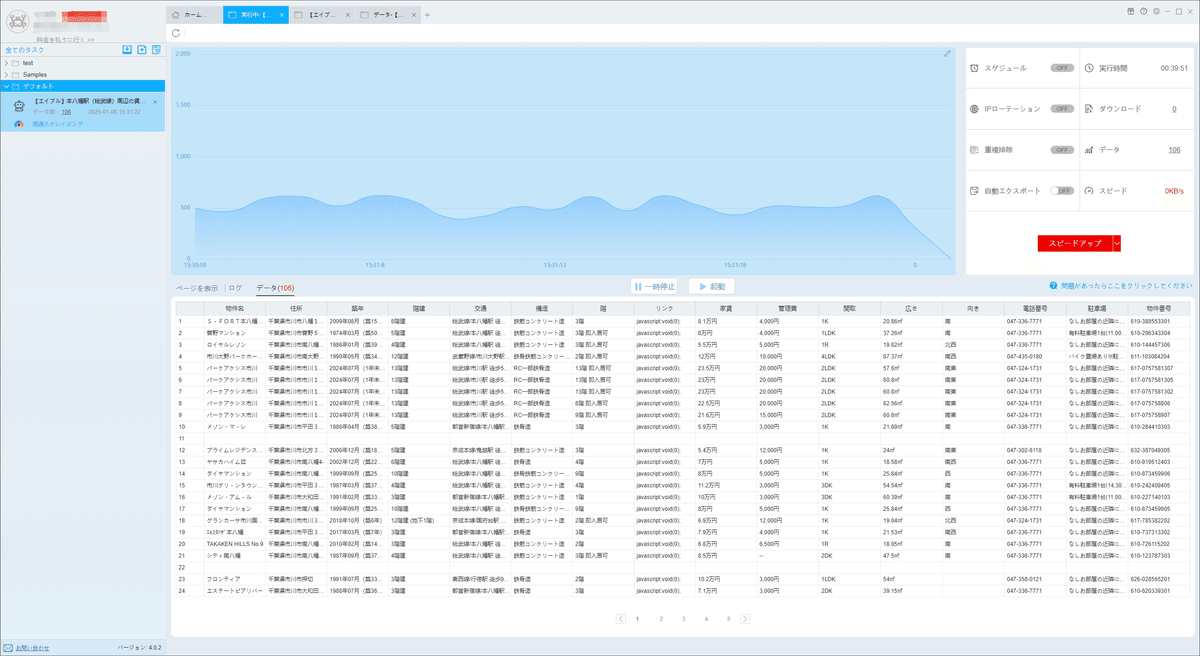Click the settings gear icon in the title bar
This screenshot has height=656, width=1200.
click(x=1155, y=11)
